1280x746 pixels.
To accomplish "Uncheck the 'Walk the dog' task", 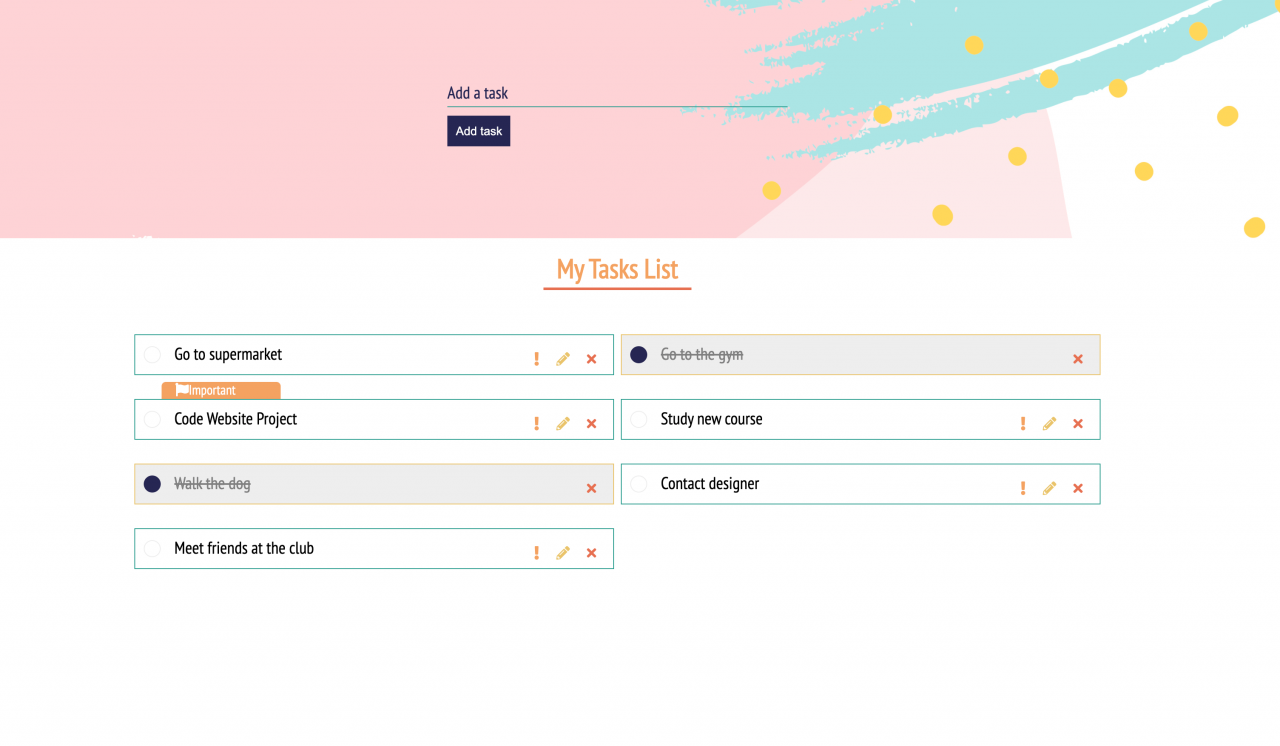I will click(152, 484).
